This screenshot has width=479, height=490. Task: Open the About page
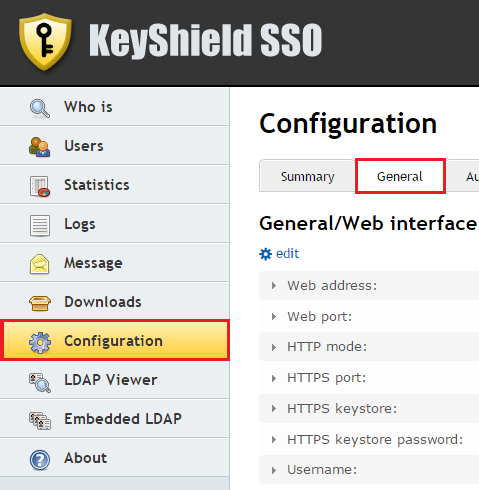tap(115, 458)
